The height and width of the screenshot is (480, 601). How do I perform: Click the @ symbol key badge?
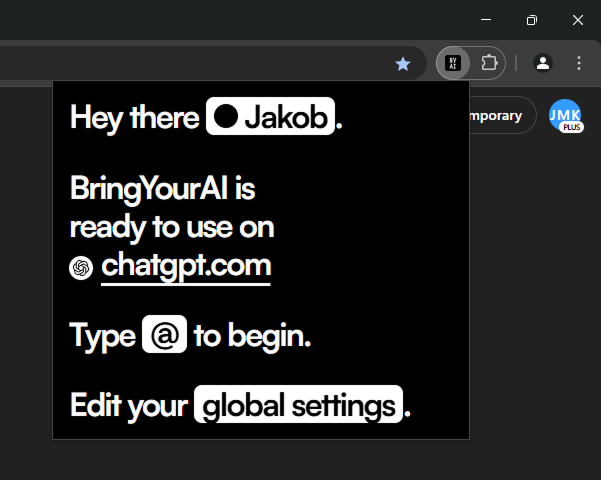click(x=164, y=334)
